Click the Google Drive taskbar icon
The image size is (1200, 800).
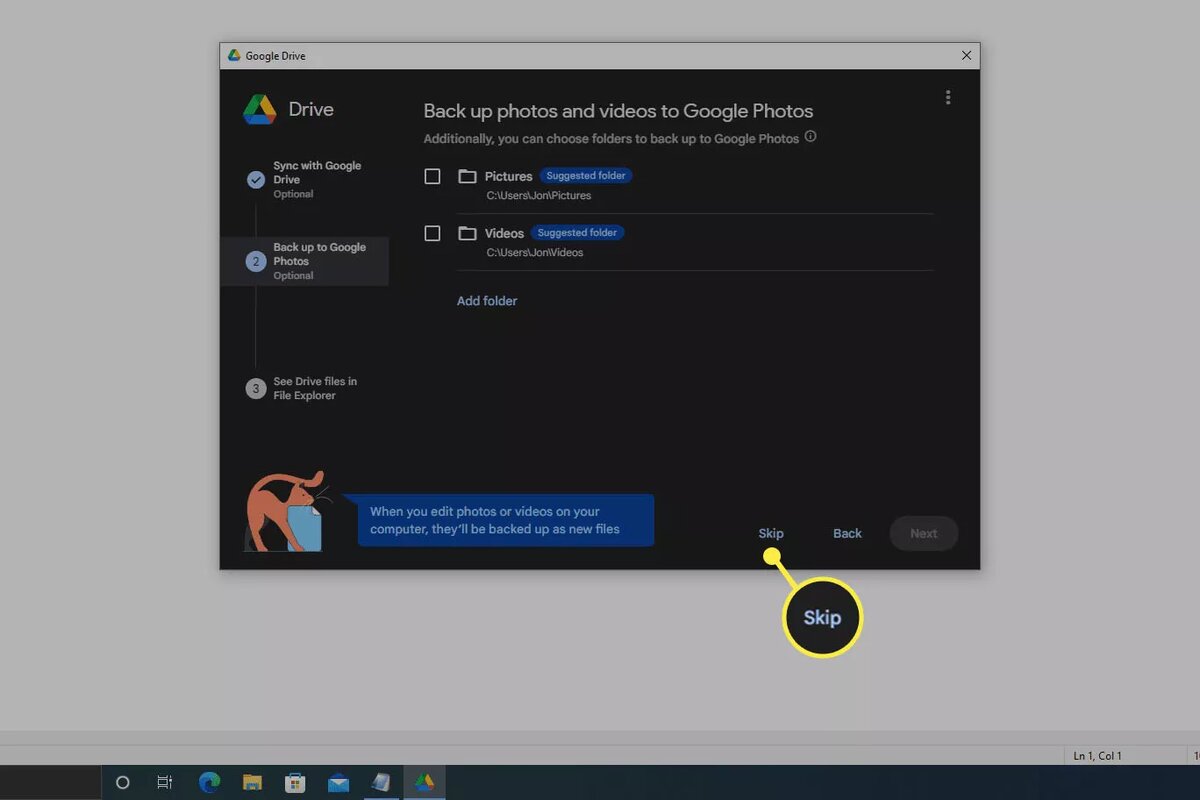pos(424,783)
